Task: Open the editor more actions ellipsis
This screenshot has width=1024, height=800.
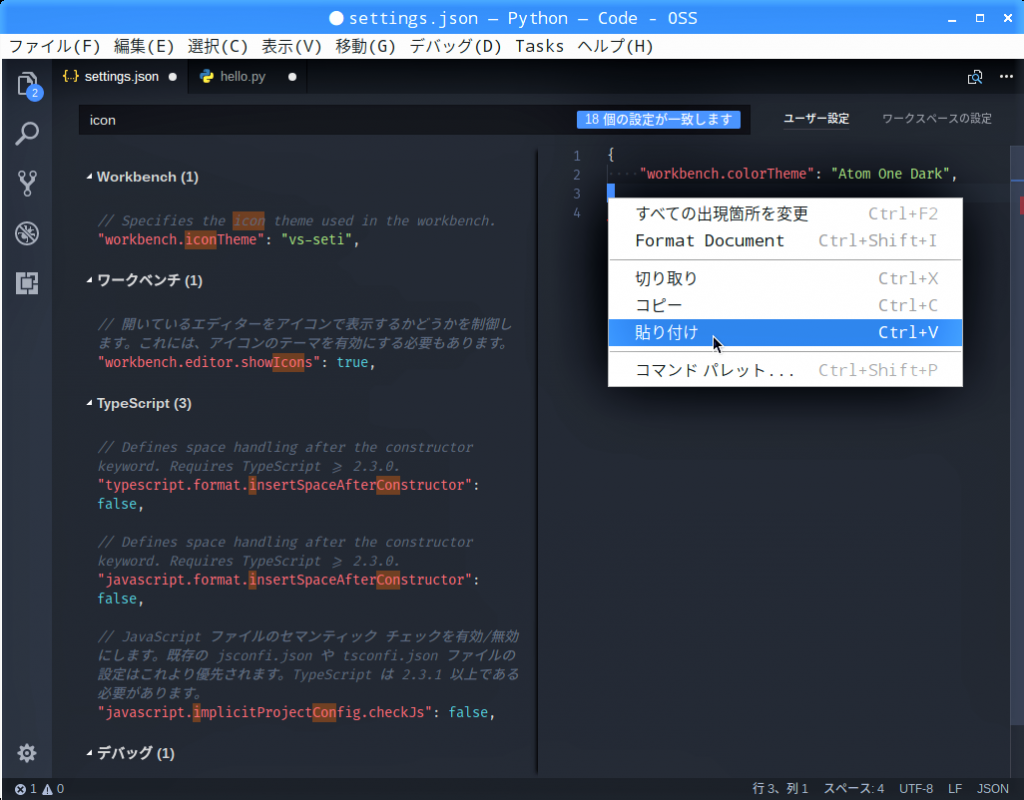Action: pos(1005,77)
